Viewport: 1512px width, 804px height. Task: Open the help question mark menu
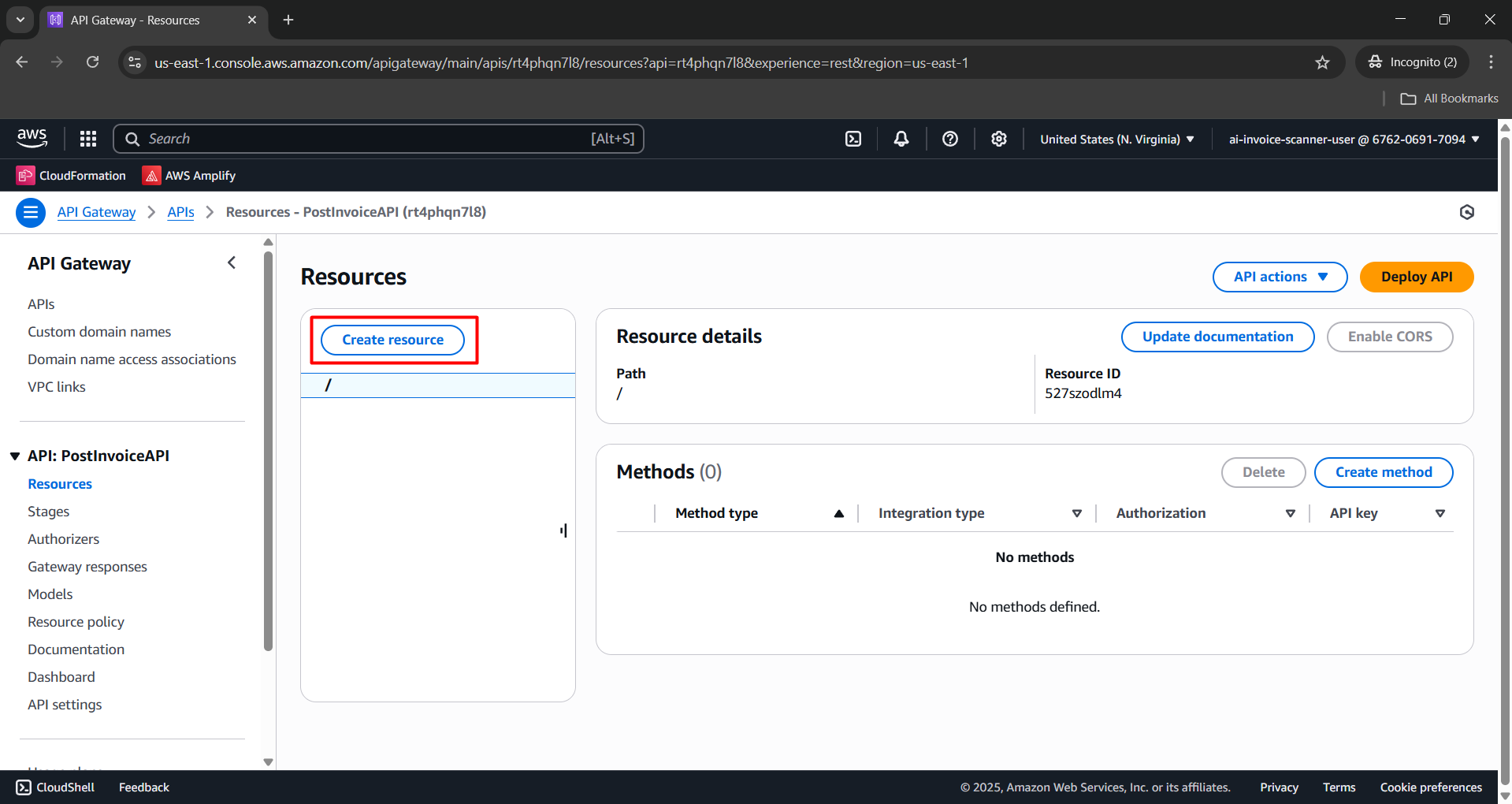tap(949, 138)
